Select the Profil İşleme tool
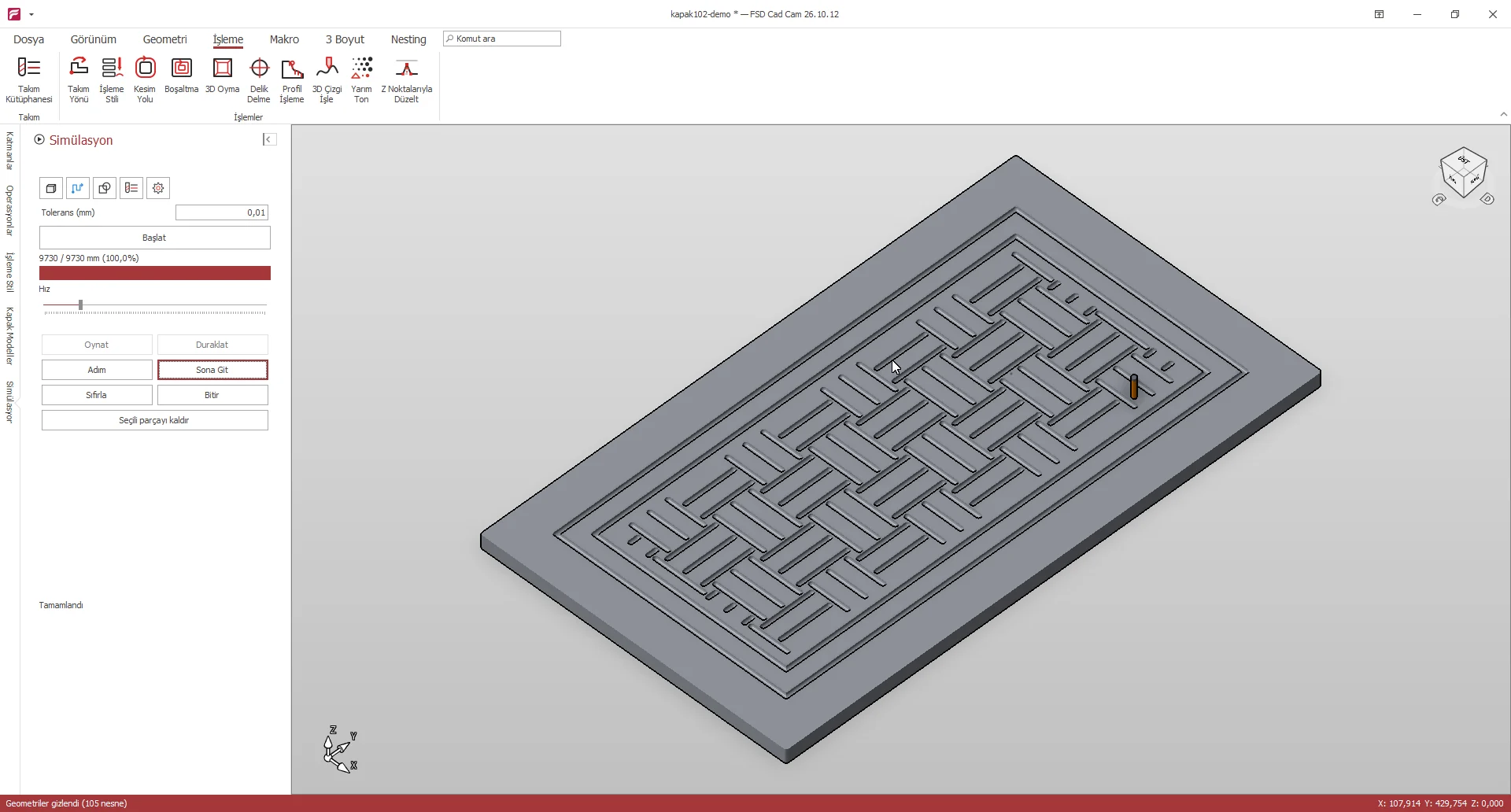 click(292, 80)
